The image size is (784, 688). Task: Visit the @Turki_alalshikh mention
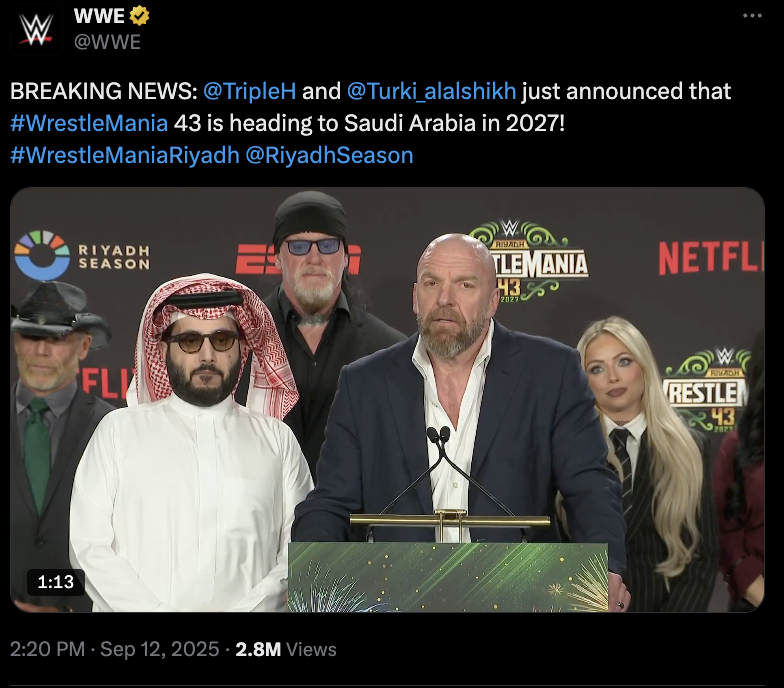pos(431,92)
